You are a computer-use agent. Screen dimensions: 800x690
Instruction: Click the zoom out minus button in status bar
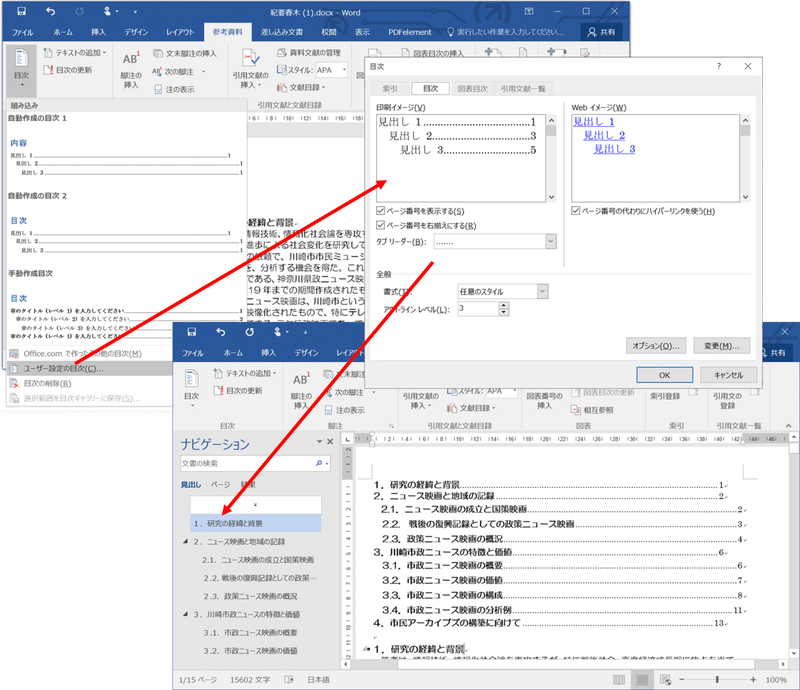coord(682,679)
